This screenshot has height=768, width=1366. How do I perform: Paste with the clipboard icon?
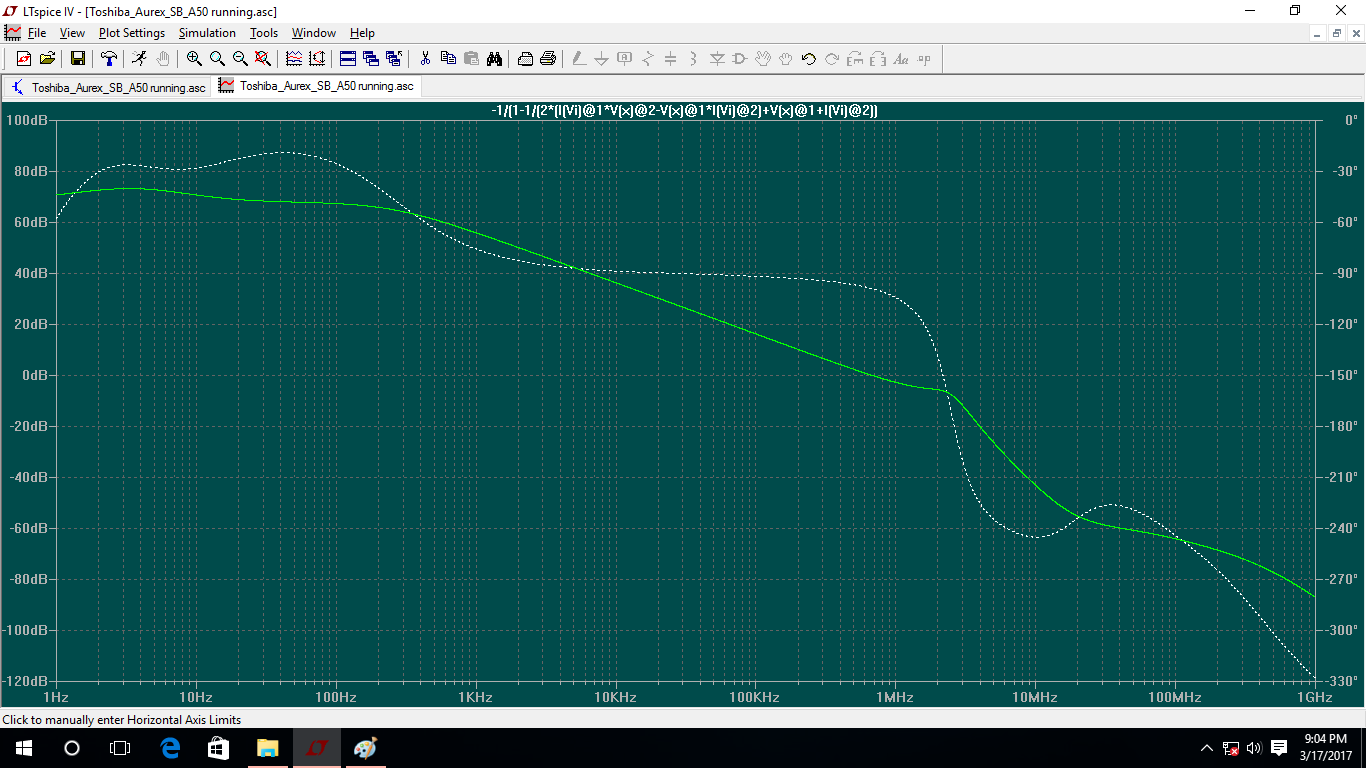[x=471, y=59]
